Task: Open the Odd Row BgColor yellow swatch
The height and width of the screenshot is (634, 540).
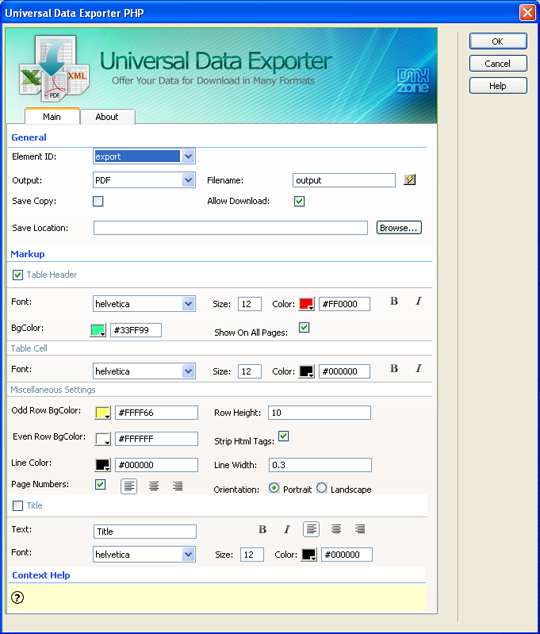Action: [x=103, y=413]
